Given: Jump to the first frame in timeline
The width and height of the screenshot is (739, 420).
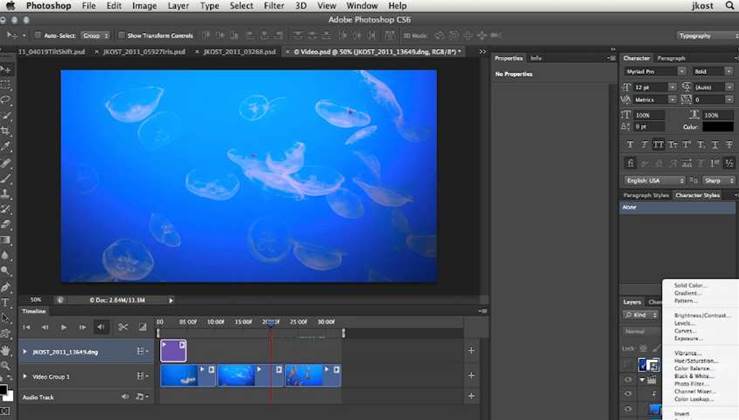Looking at the screenshot, I should click(27, 327).
